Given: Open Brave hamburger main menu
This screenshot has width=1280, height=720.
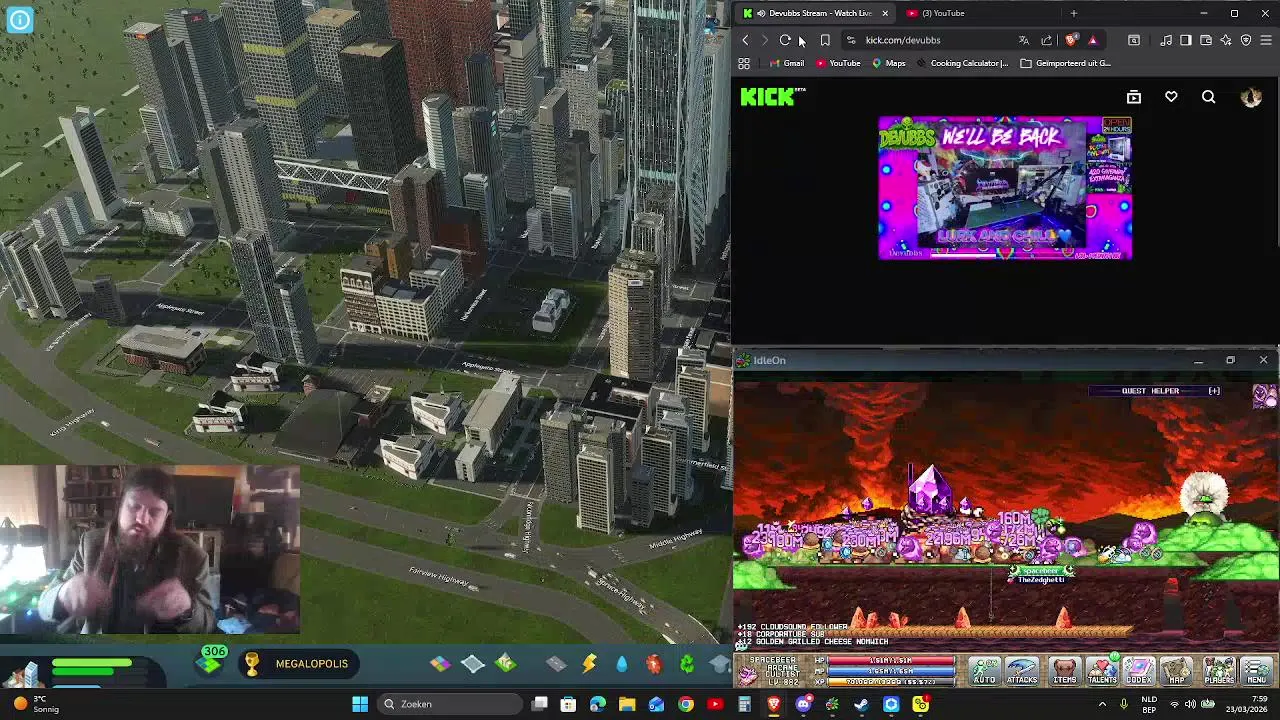Looking at the screenshot, I should (1266, 40).
